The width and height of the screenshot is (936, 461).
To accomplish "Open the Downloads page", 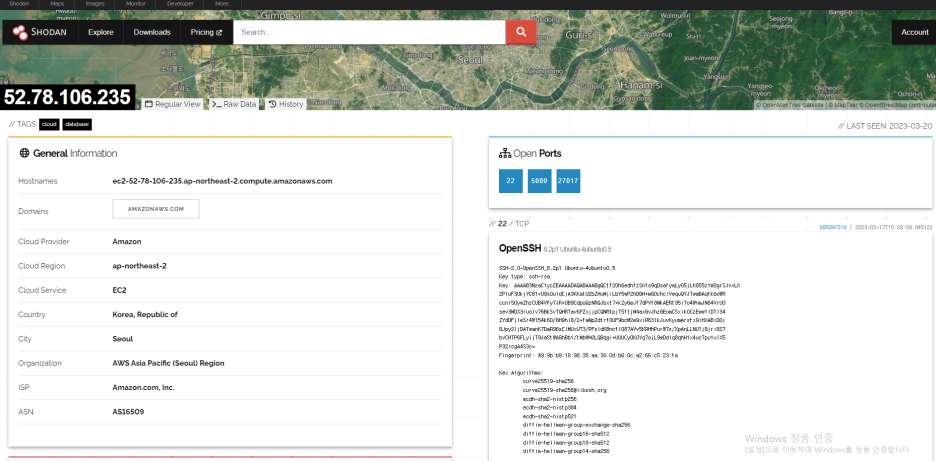I will pyautogui.click(x=152, y=32).
